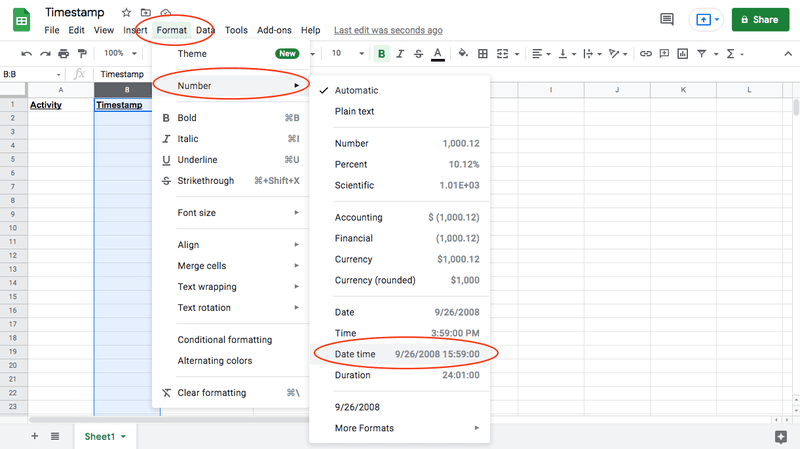Viewport: 800px width, 449px height.
Task: Expand Font size submenu
Action: click(x=231, y=213)
